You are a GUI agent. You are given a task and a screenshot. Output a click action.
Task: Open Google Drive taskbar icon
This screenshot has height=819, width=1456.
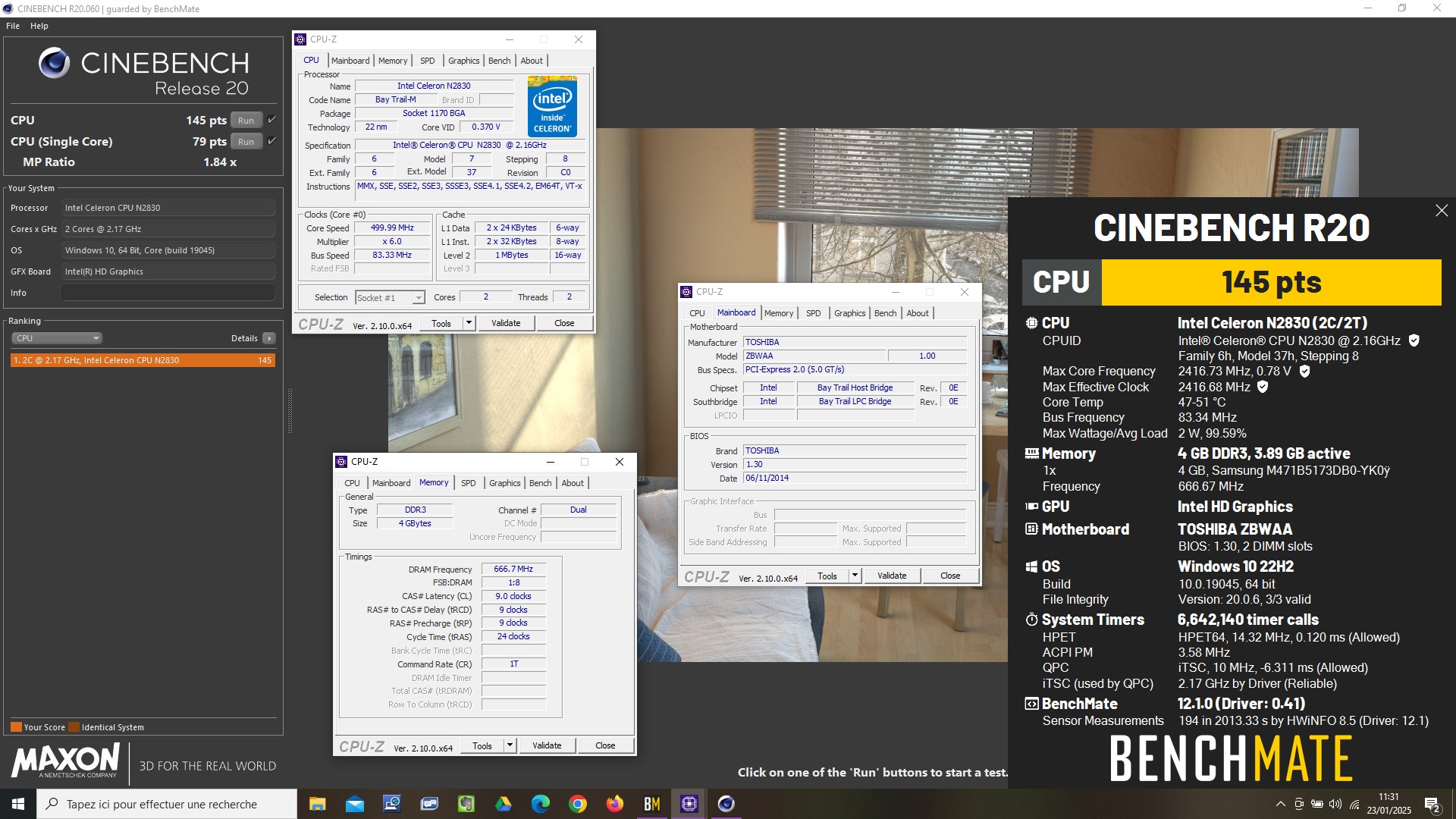pyautogui.click(x=503, y=804)
